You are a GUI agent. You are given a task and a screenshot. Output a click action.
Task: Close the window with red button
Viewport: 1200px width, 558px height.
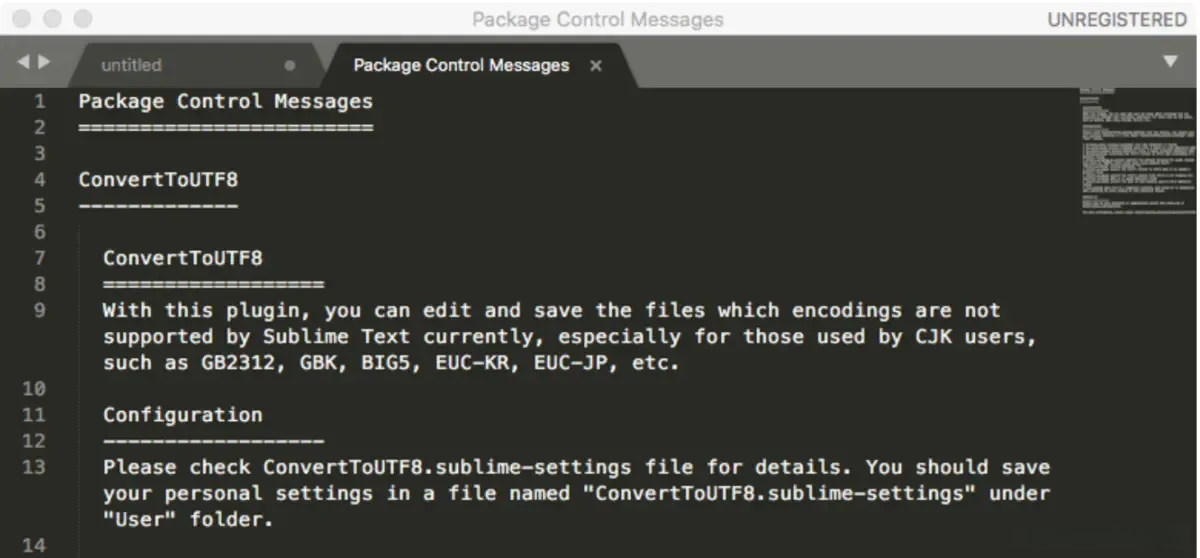coord(22,19)
